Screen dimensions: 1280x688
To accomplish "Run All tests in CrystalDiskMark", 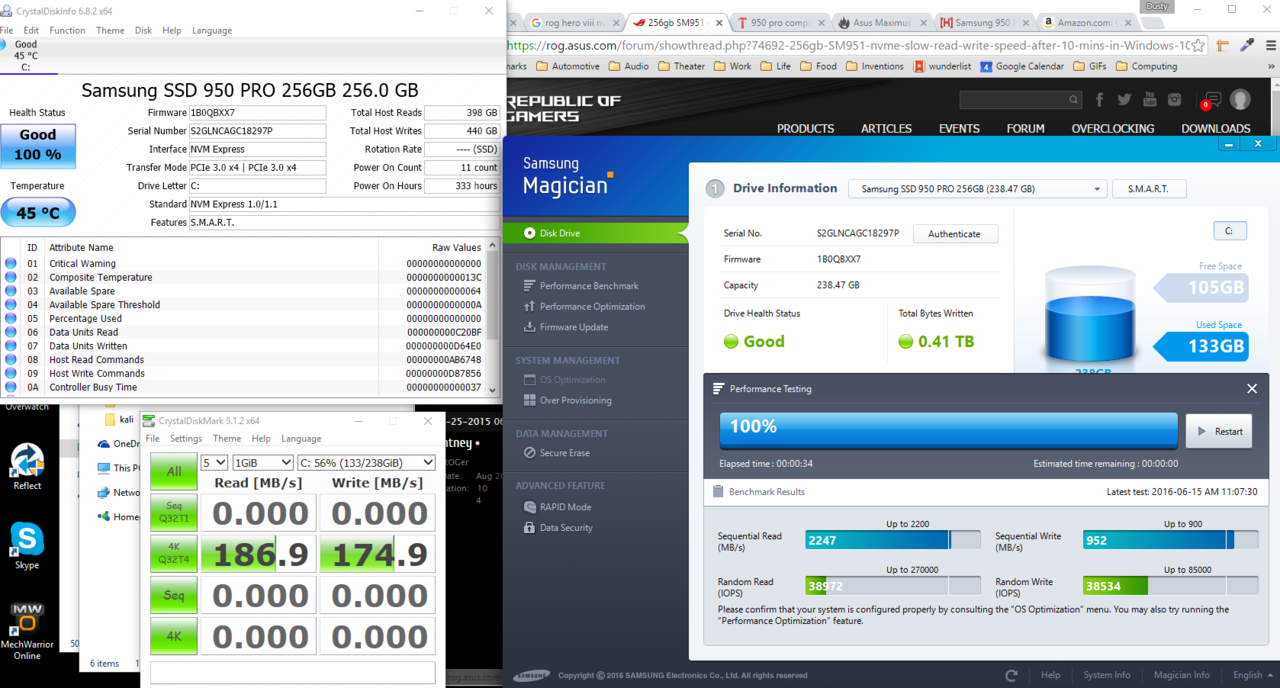I will (174, 471).
